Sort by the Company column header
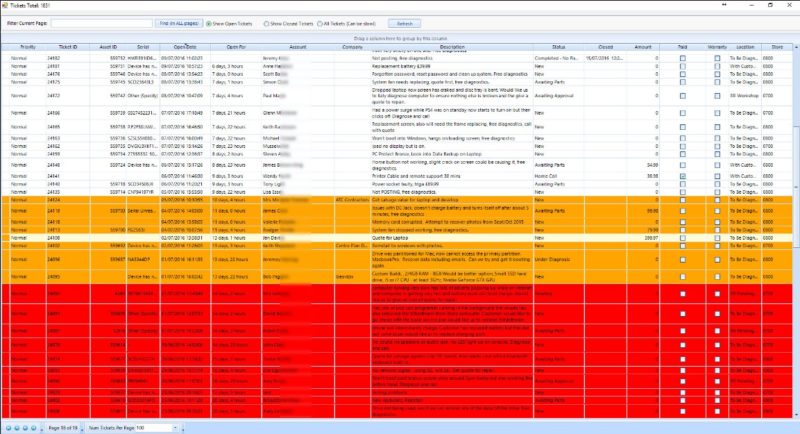 point(353,47)
